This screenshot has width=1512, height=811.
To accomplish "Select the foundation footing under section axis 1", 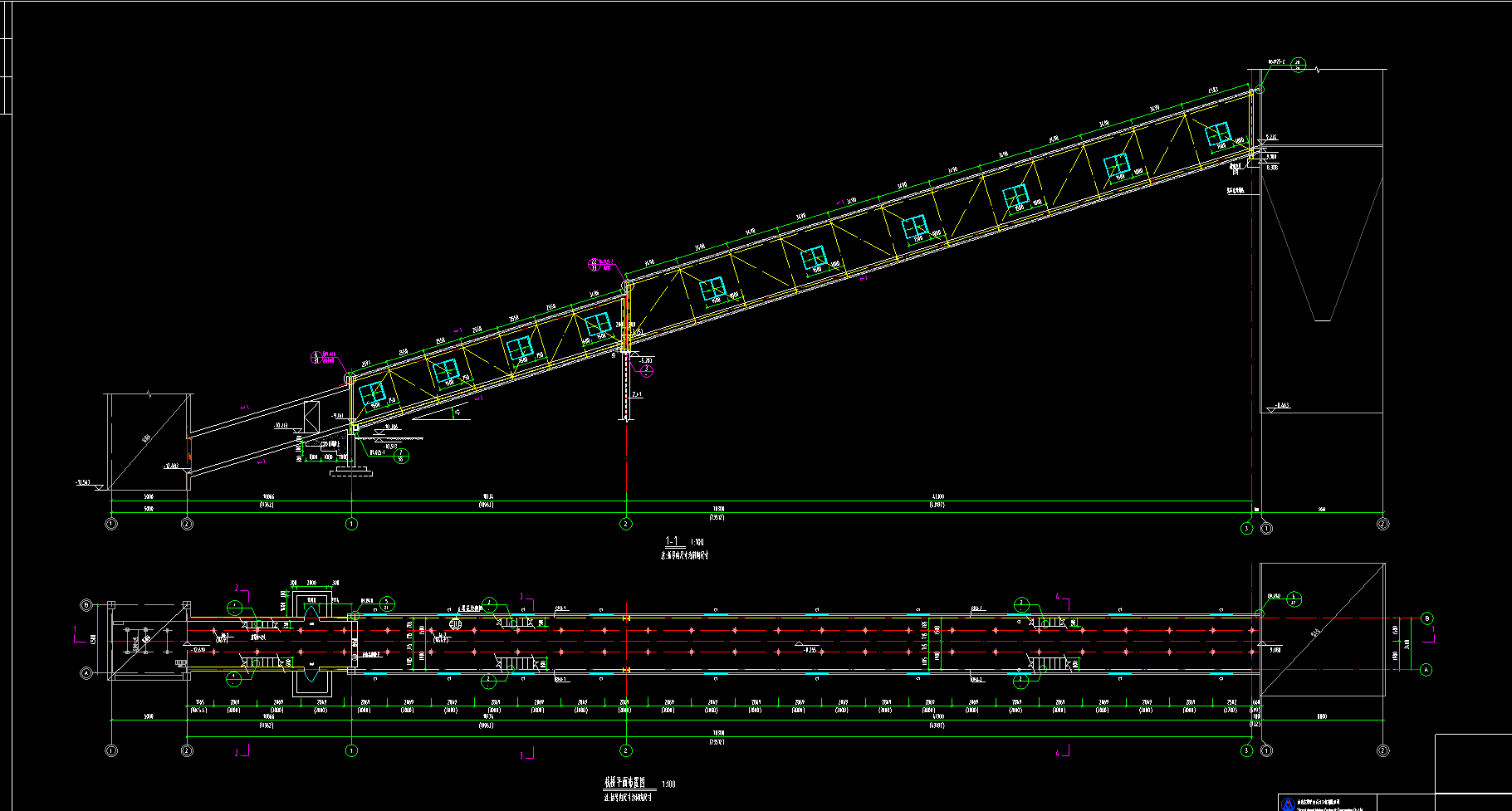I will (351, 472).
